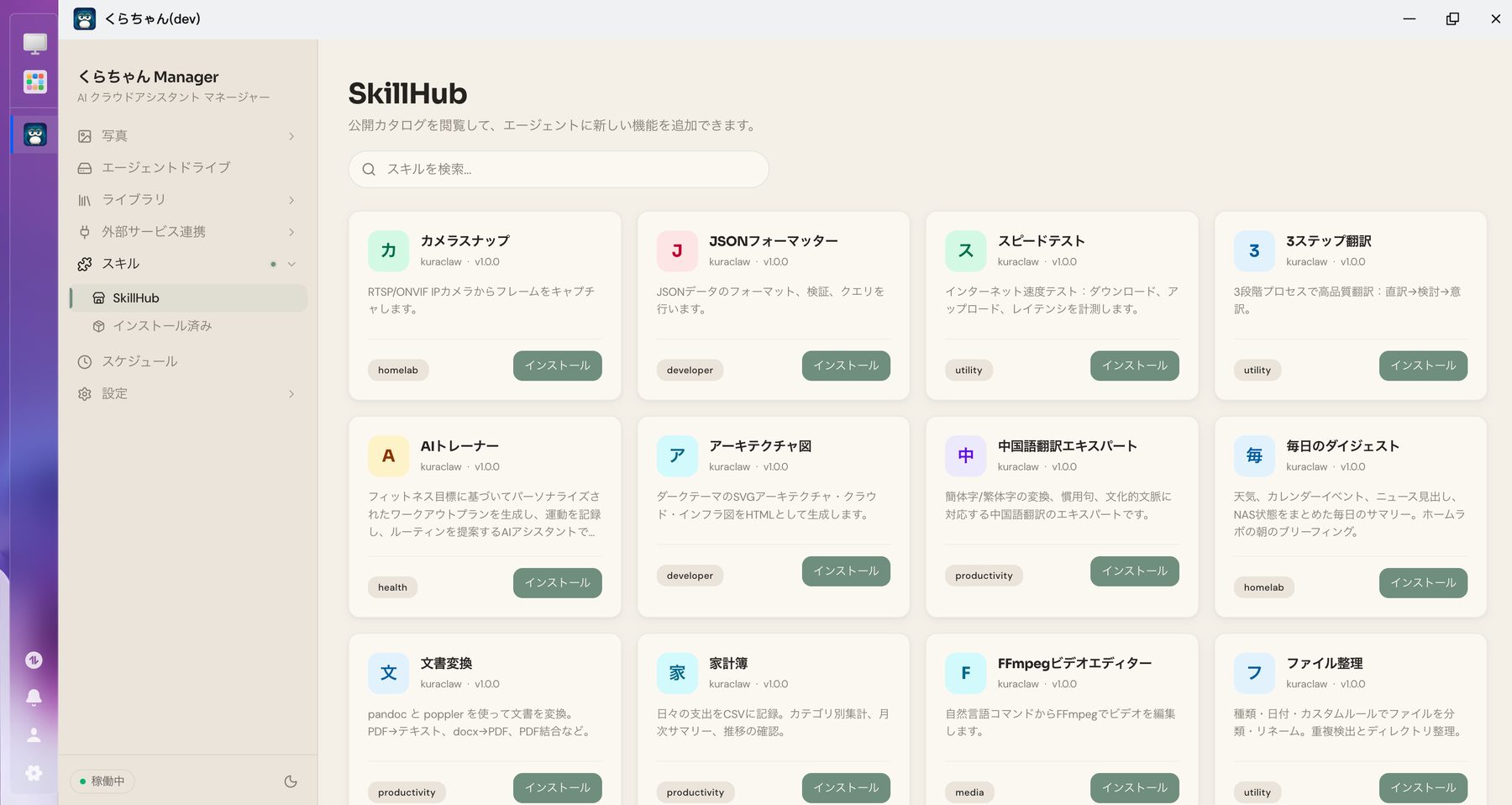Image resolution: width=1512 pixels, height=805 pixels.
Task: Toggle dark mode moon icon
Action: [x=291, y=781]
